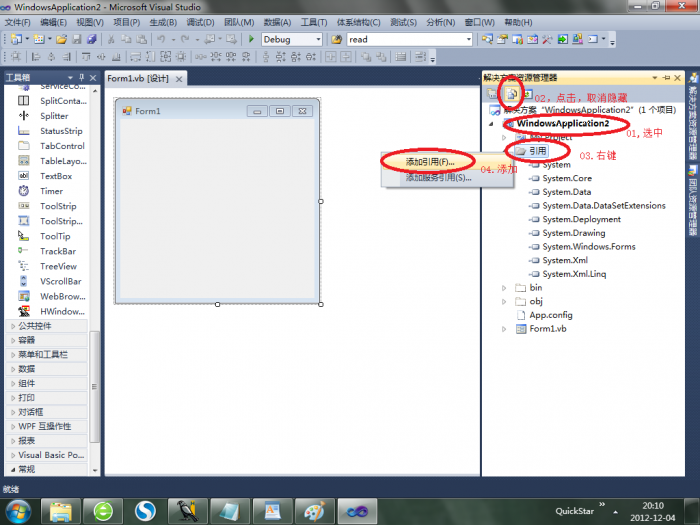Click the Add New Item toolbar icon

39,39
